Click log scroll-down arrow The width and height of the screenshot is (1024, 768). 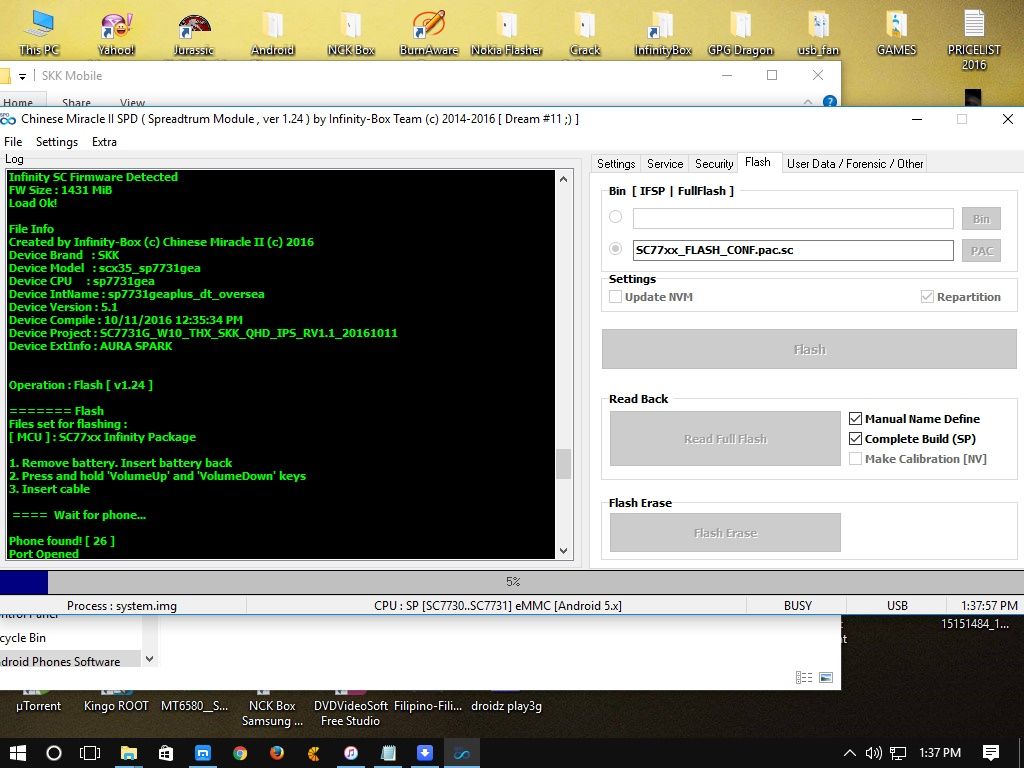(x=564, y=551)
